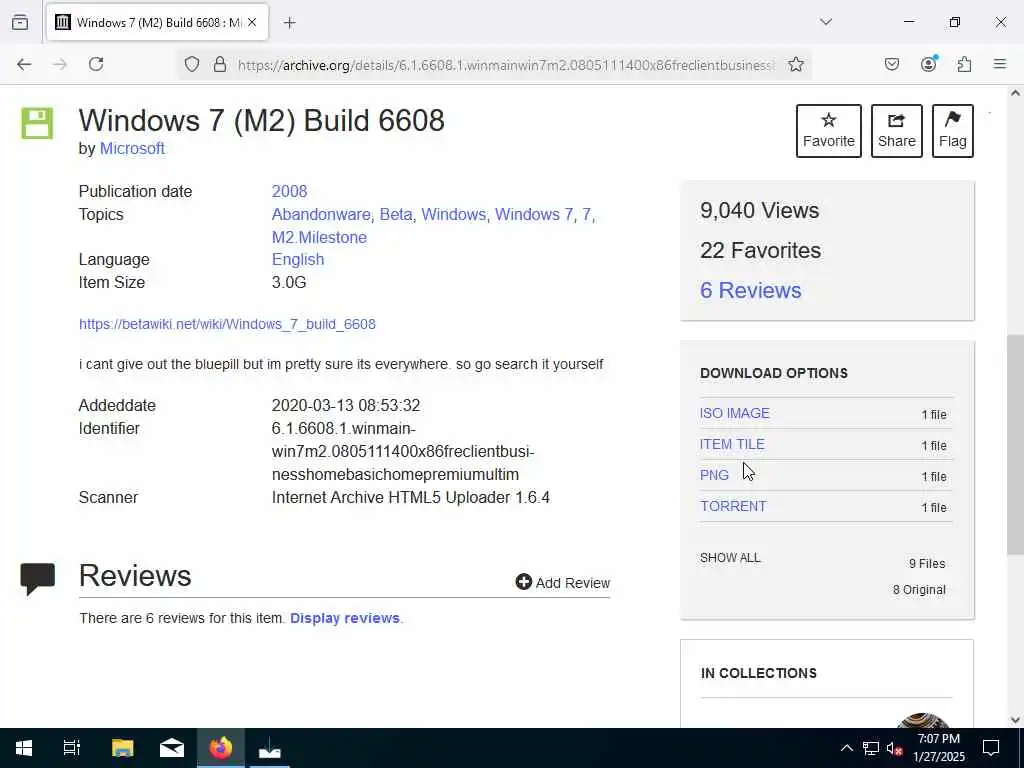Select the PNG download option
Viewport: 1024px width, 768px height.
(x=714, y=475)
